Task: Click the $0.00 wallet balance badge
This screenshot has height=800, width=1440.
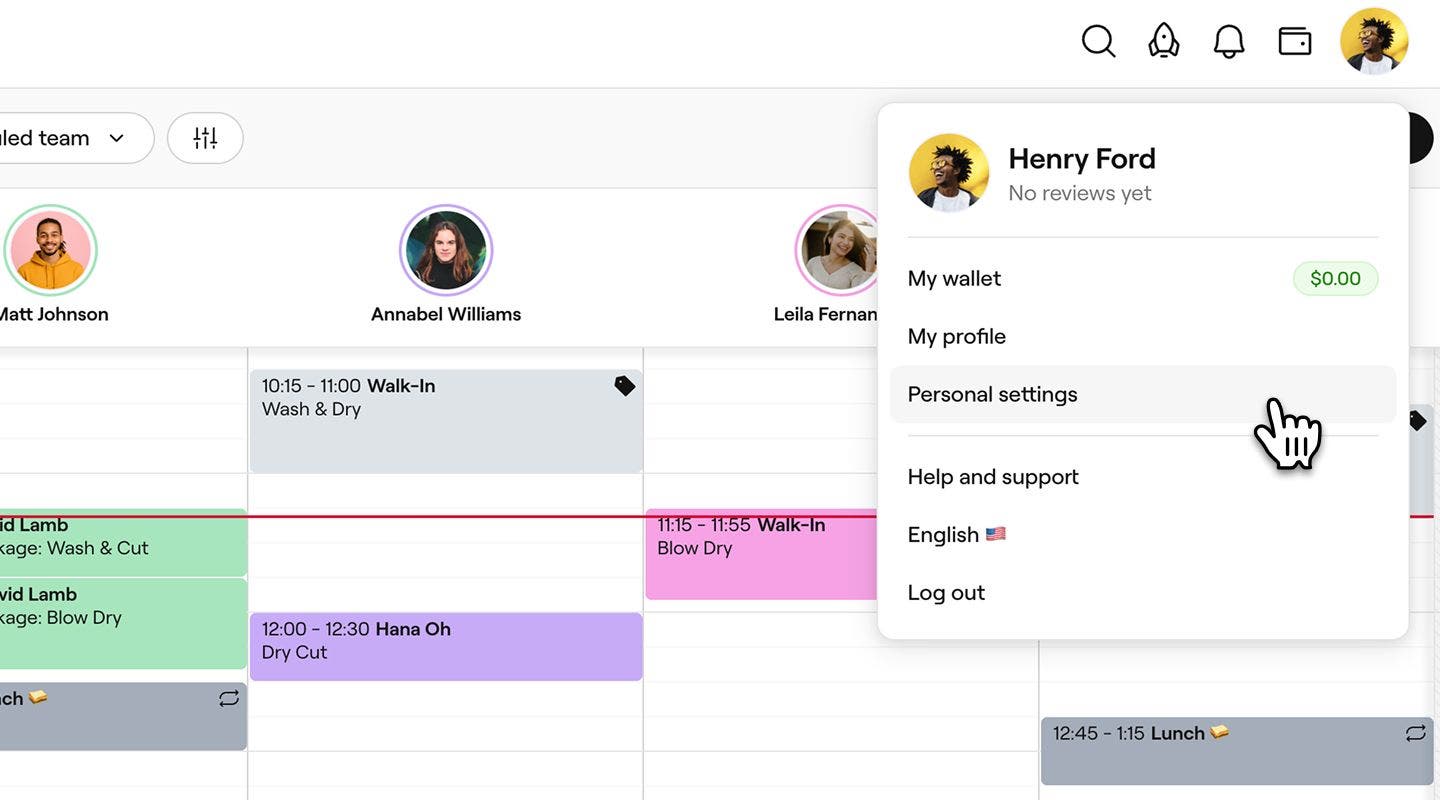Action: (x=1335, y=279)
